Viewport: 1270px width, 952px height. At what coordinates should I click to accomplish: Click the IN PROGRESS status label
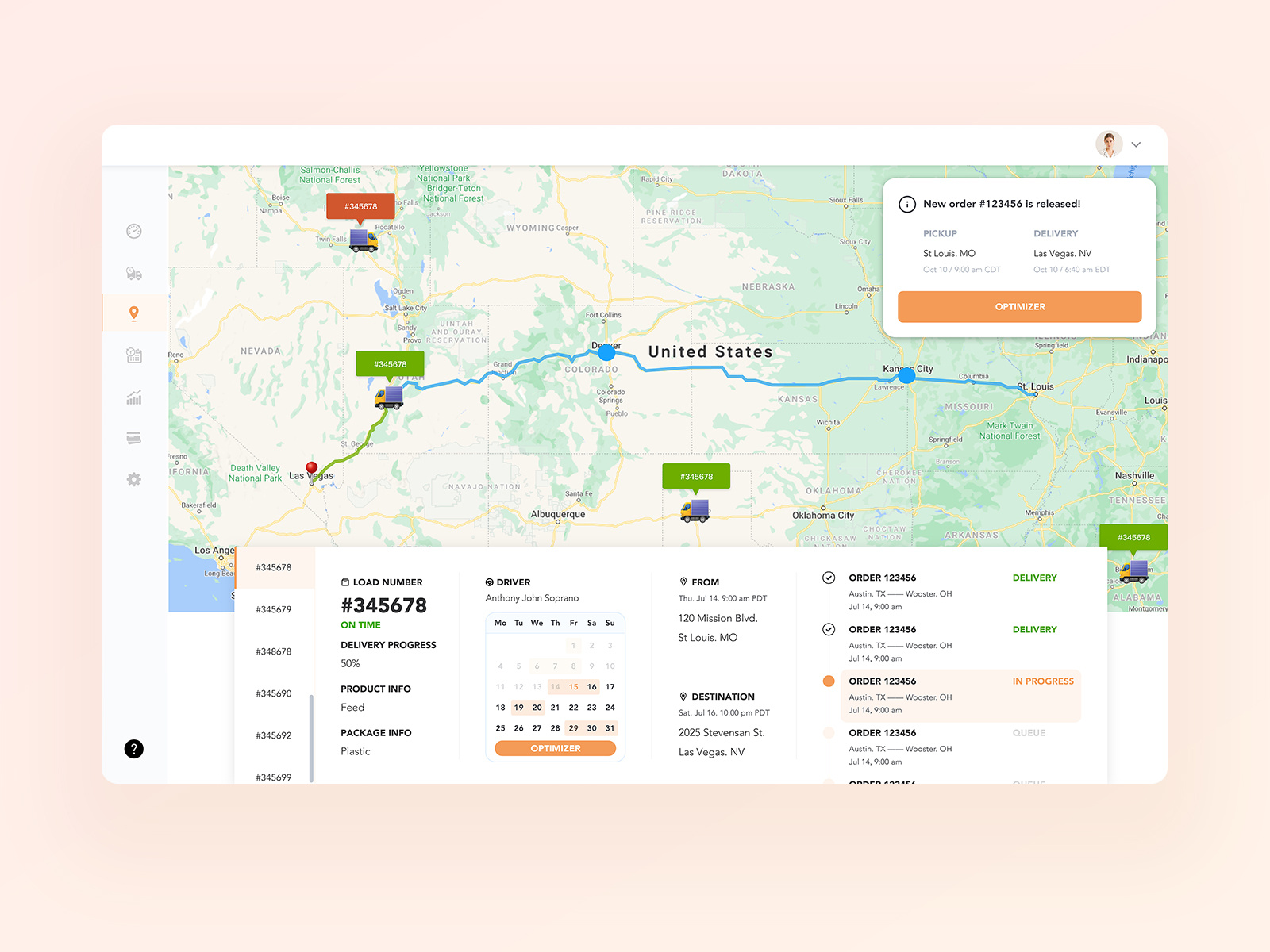point(1043,681)
